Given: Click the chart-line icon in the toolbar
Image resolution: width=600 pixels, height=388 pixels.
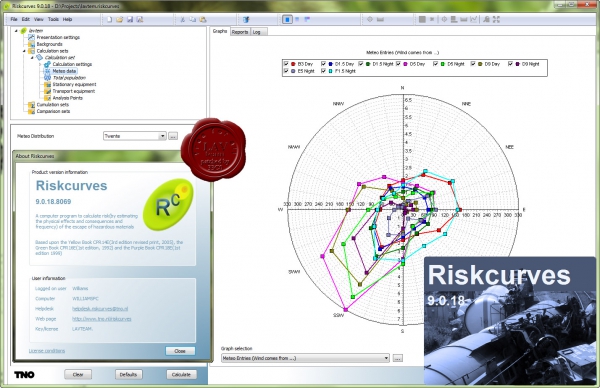Looking at the screenshot, I should click(x=474, y=19).
